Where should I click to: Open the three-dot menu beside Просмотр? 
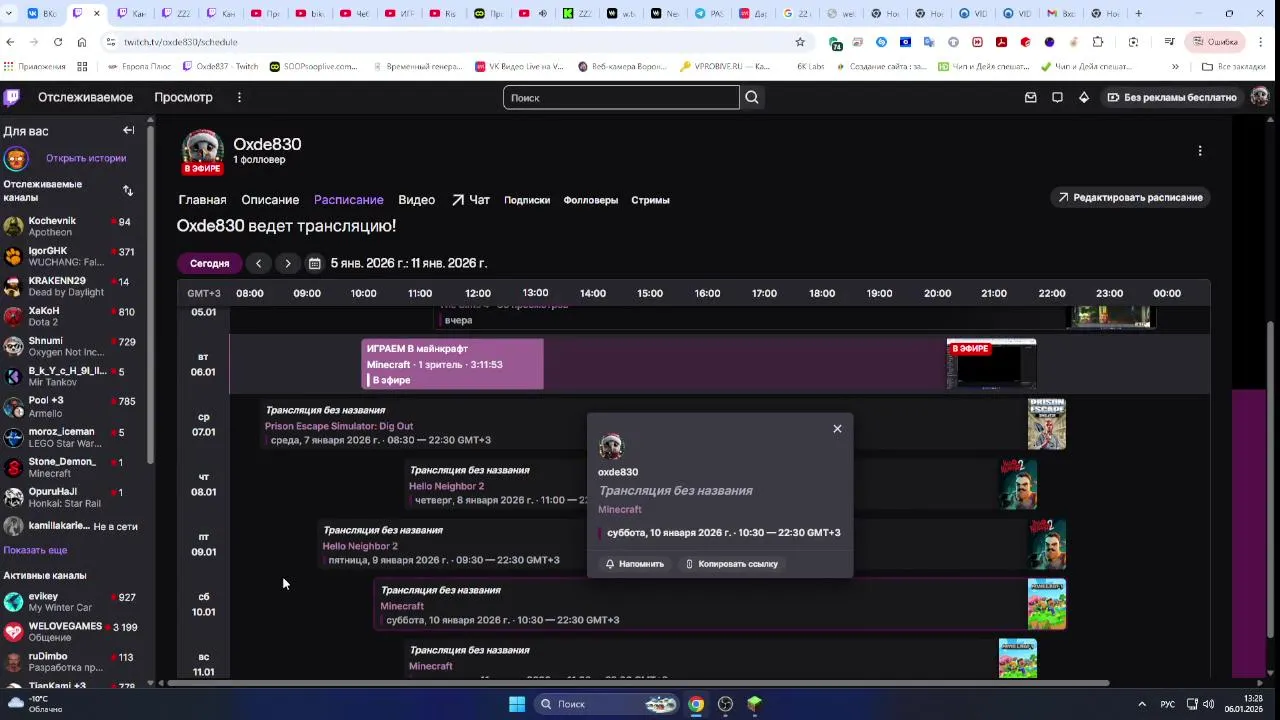[x=239, y=97]
